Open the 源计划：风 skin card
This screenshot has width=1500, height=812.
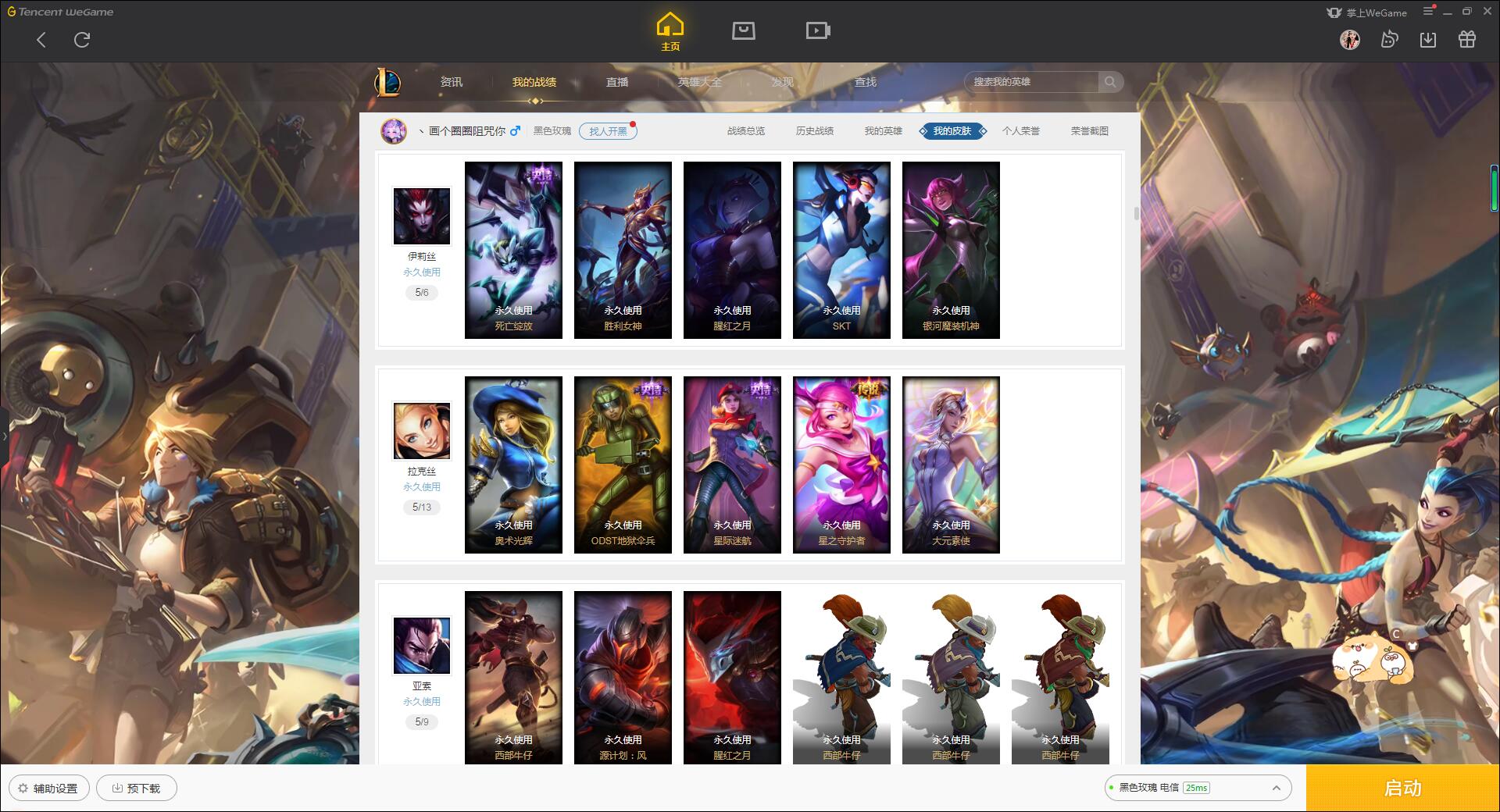pyautogui.click(x=623, y=678)
